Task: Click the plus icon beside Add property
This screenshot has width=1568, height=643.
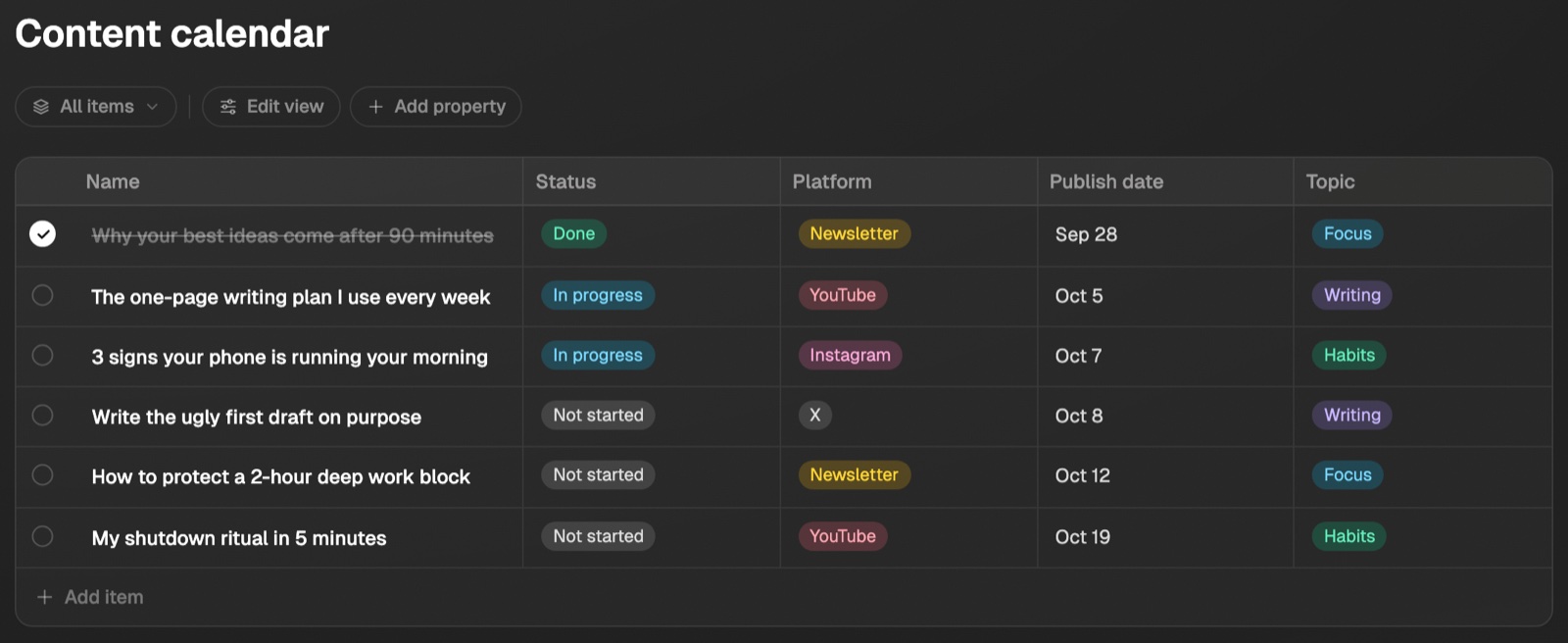Action: point(375,107)
